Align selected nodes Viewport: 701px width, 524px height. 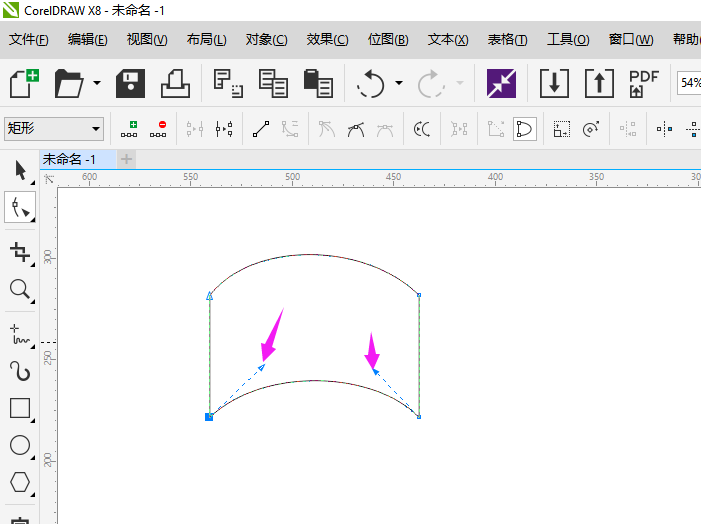point(628,129)
